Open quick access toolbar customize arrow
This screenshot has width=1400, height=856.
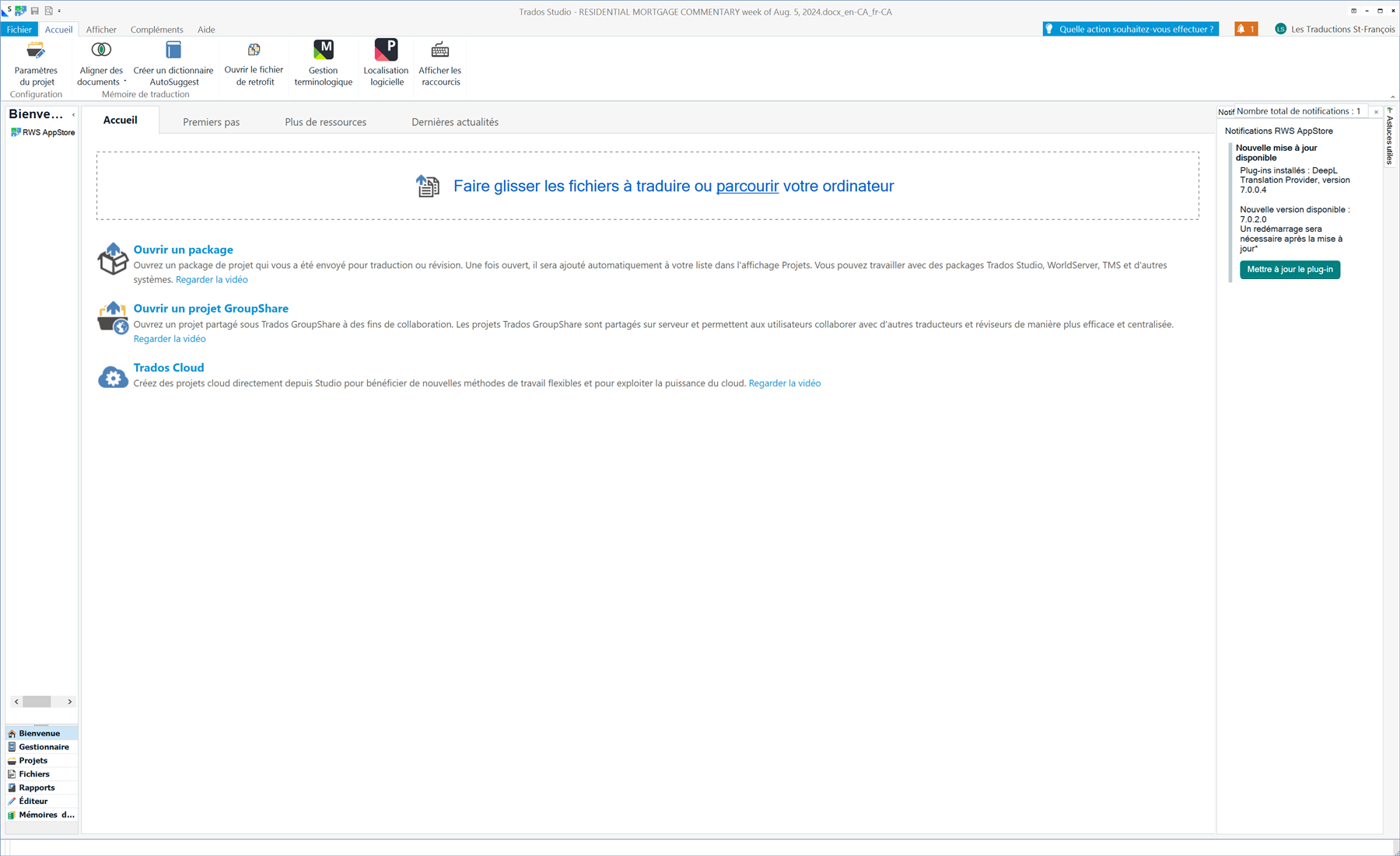60,11
